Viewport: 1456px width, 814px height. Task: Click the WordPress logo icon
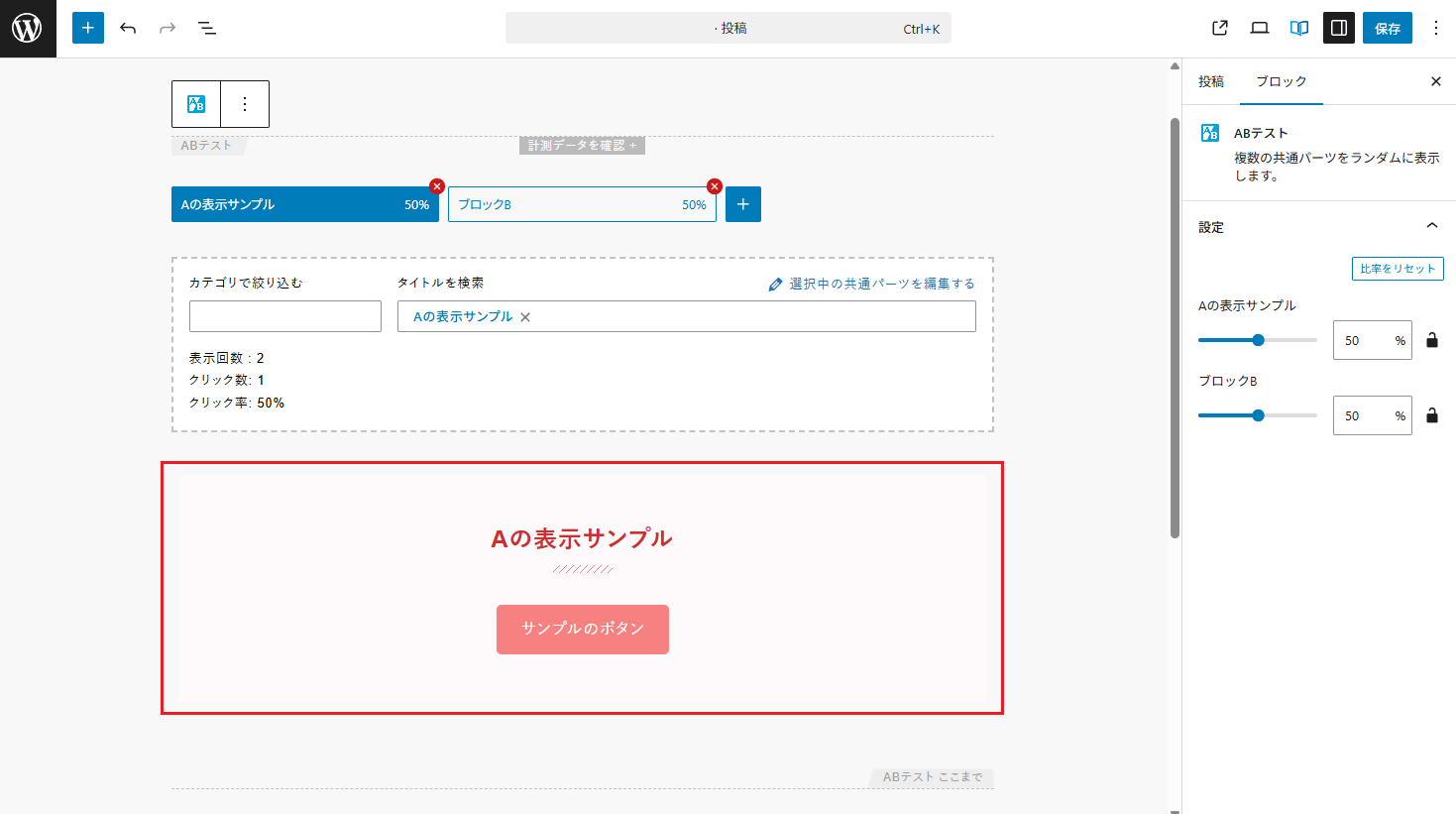tap(27, 27)
